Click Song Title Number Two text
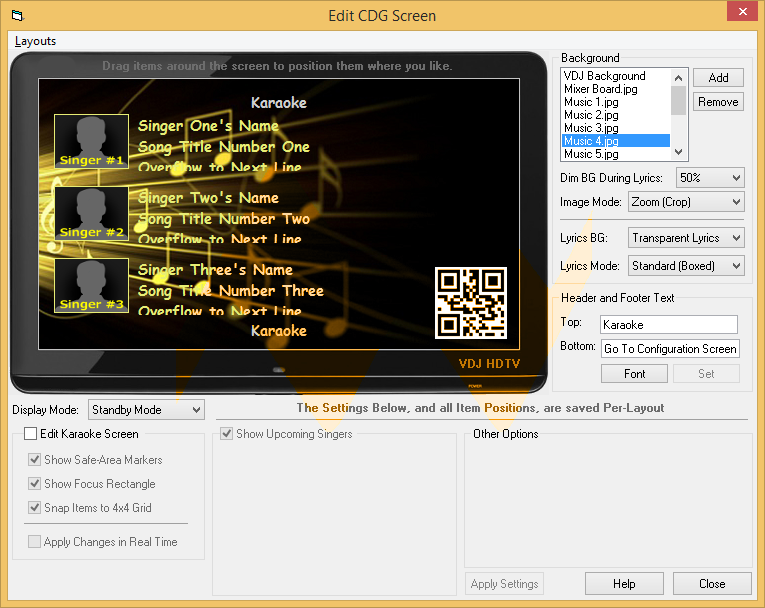This screenshot has height=608, width=765. pyautogui.click(x=224, y=219)
